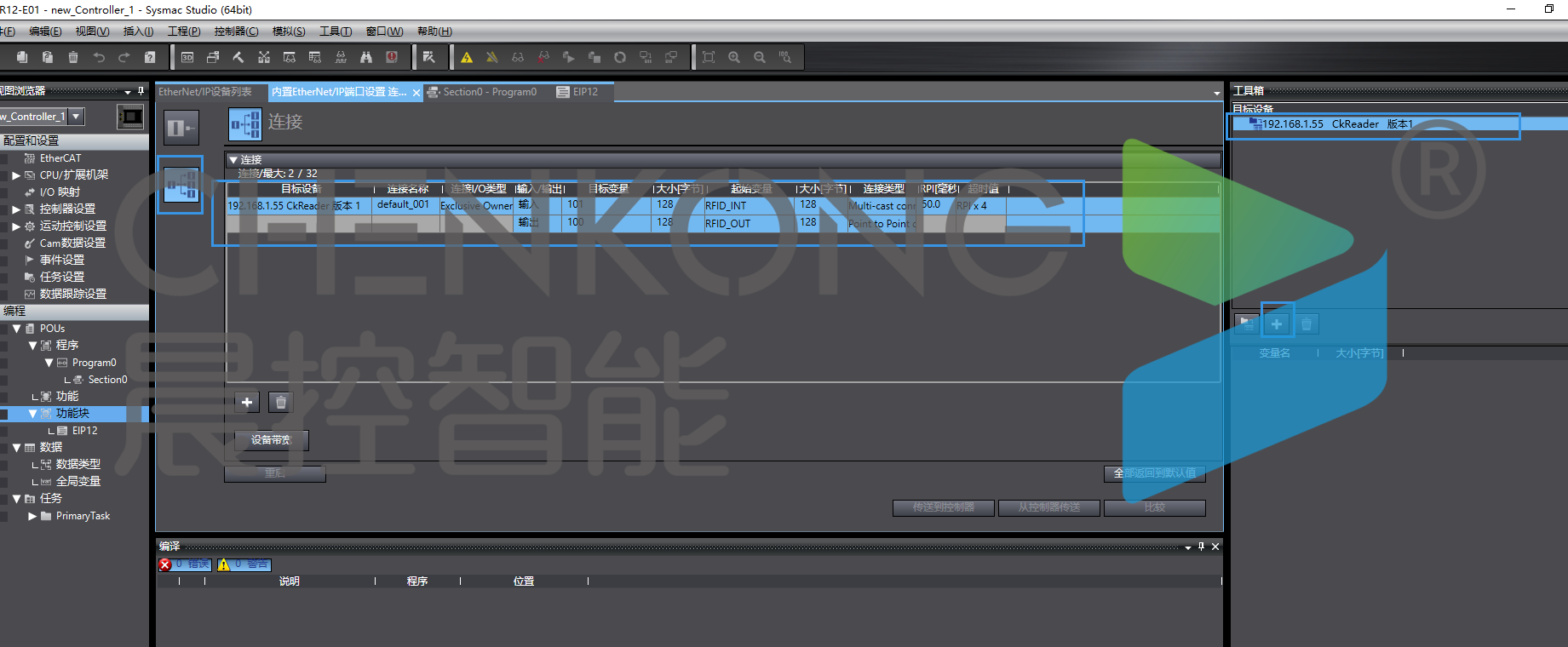1568x647 pixels.
Task: Collapse the Program0 tree node
Action: [49, 363]
